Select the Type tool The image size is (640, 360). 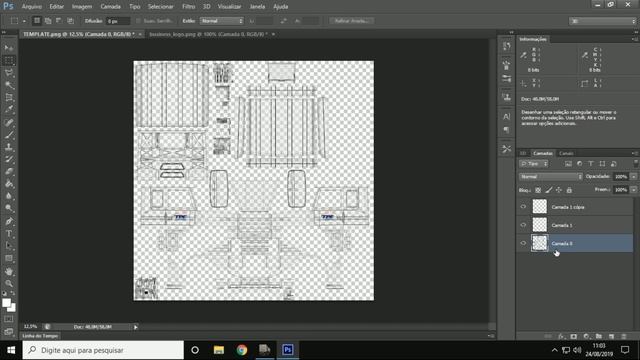pyautogui.click(x=9, y=233)
